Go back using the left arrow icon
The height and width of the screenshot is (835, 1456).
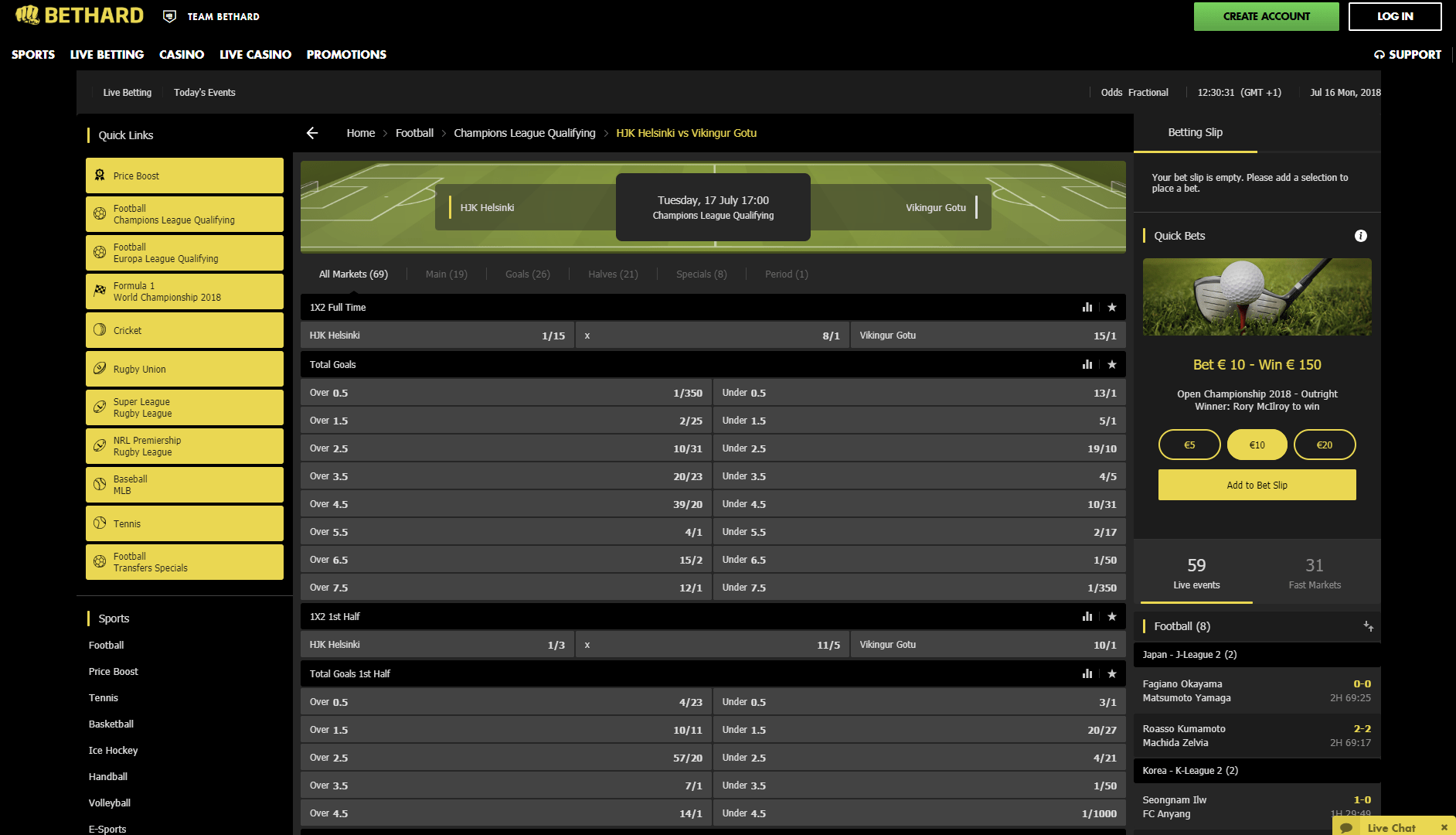(312, 133)
